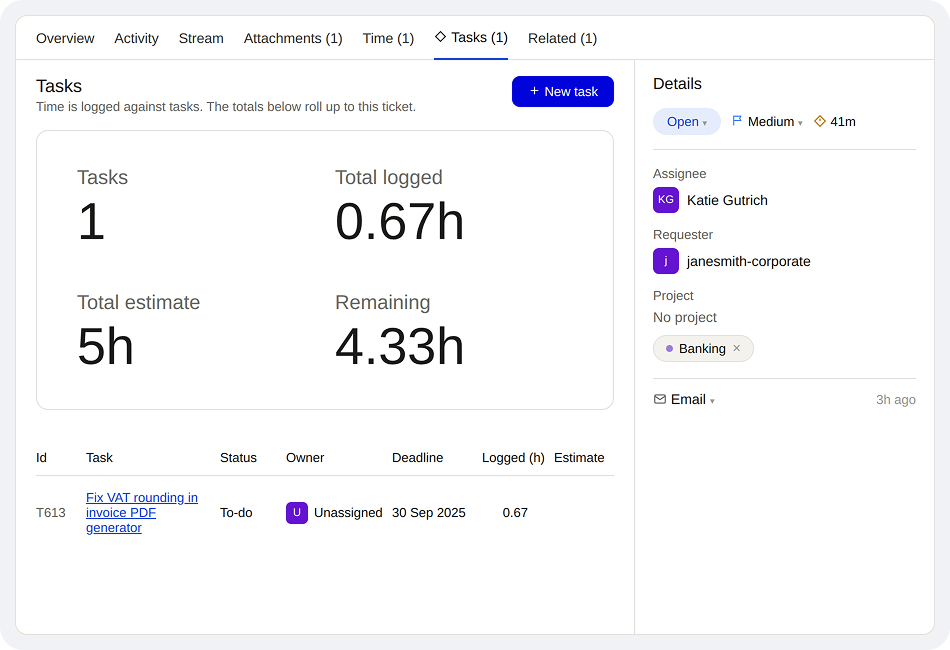Click the Tasks tab diamond icon
The width and height of the screenshot is (950, 650).
(x=440, y=37)
